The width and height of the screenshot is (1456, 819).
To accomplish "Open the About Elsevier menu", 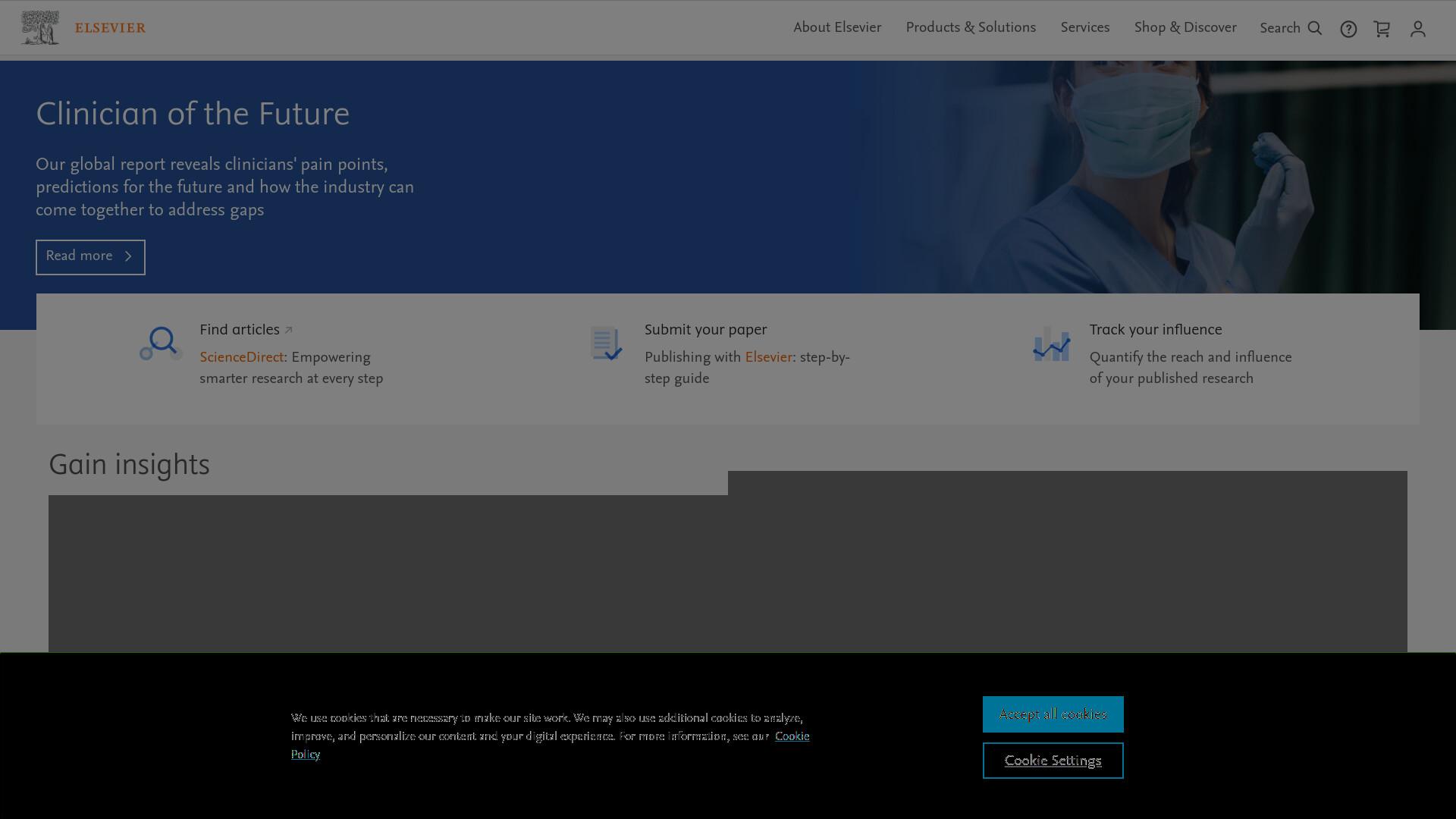I will (837, 28).
